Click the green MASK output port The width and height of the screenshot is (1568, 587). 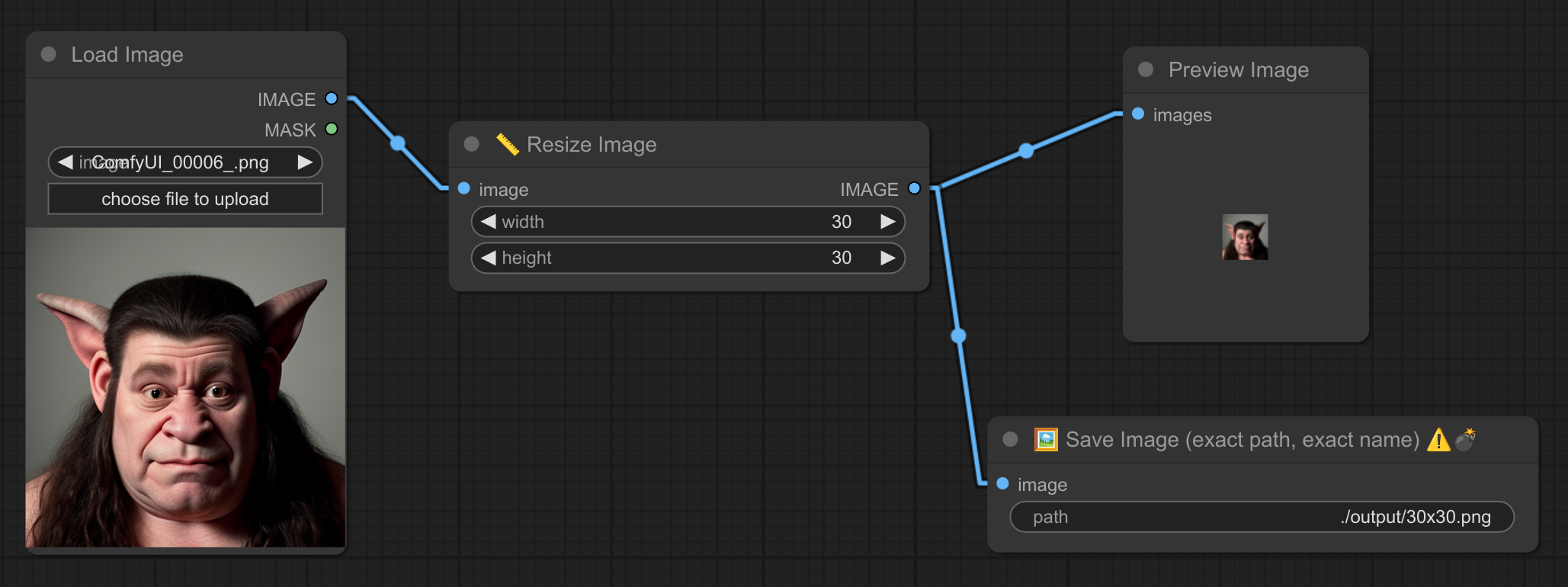coord(332,129)
